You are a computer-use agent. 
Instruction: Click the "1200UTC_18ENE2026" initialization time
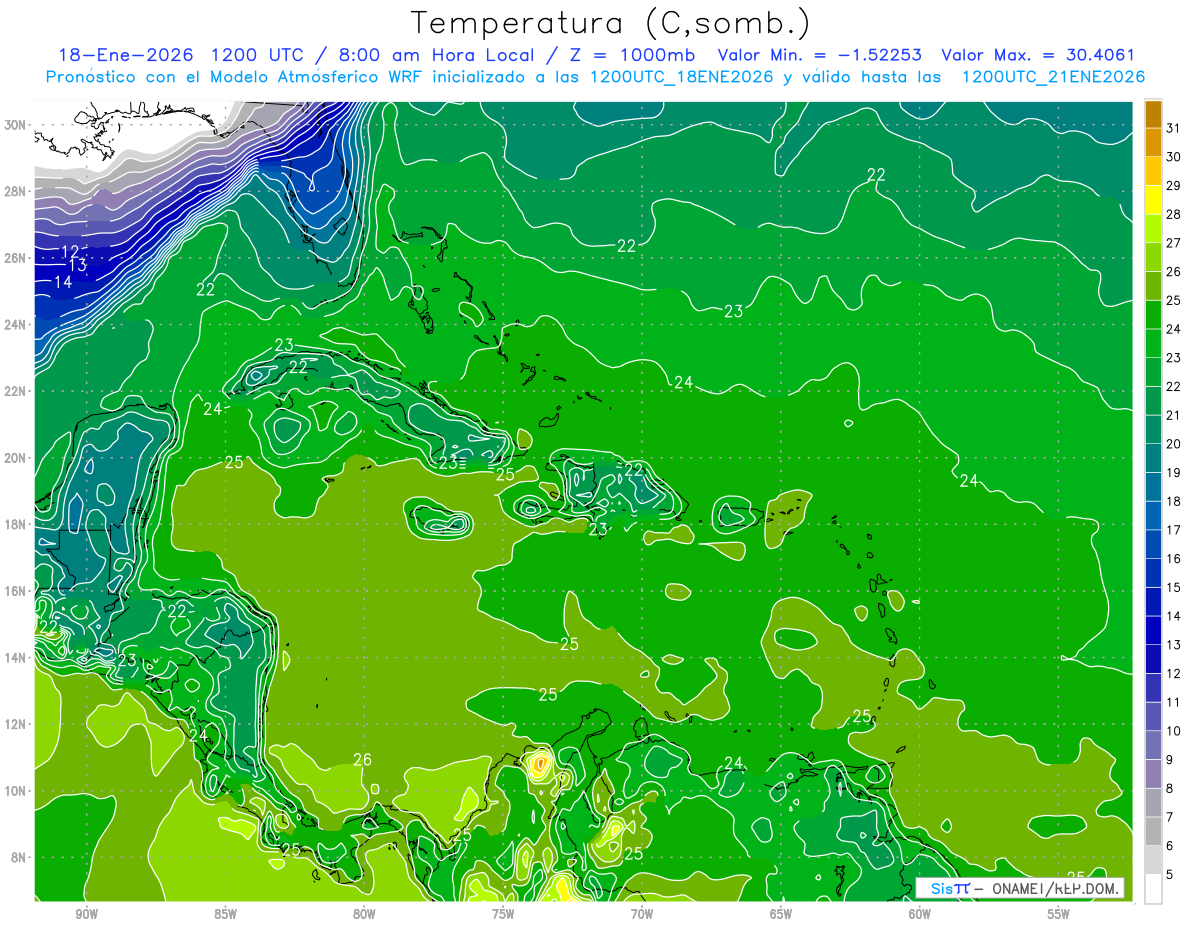coord(682,77)
